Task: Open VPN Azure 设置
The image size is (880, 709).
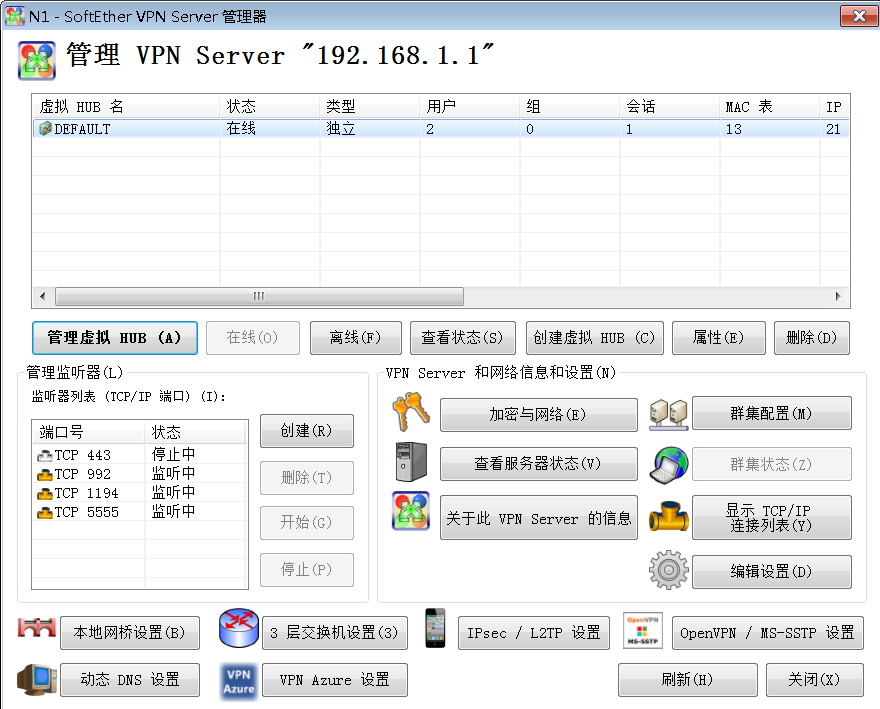Action: point(334,680)
